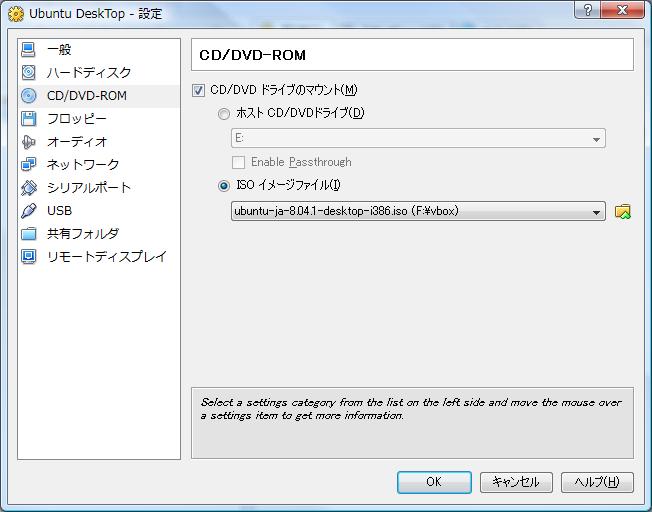
Task: Click the CD/DVD-ROM disc icon
Action: 28,96
